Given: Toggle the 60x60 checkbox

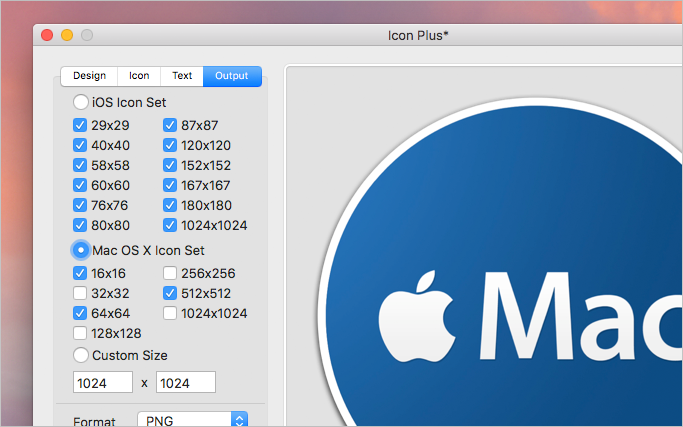Looking at the screenshot, I should click(x=80, y=185).
